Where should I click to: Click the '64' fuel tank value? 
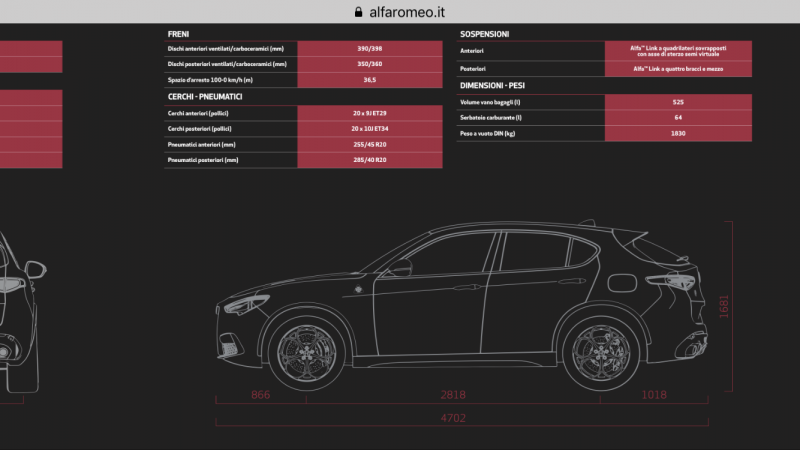[x=678, y=118]
